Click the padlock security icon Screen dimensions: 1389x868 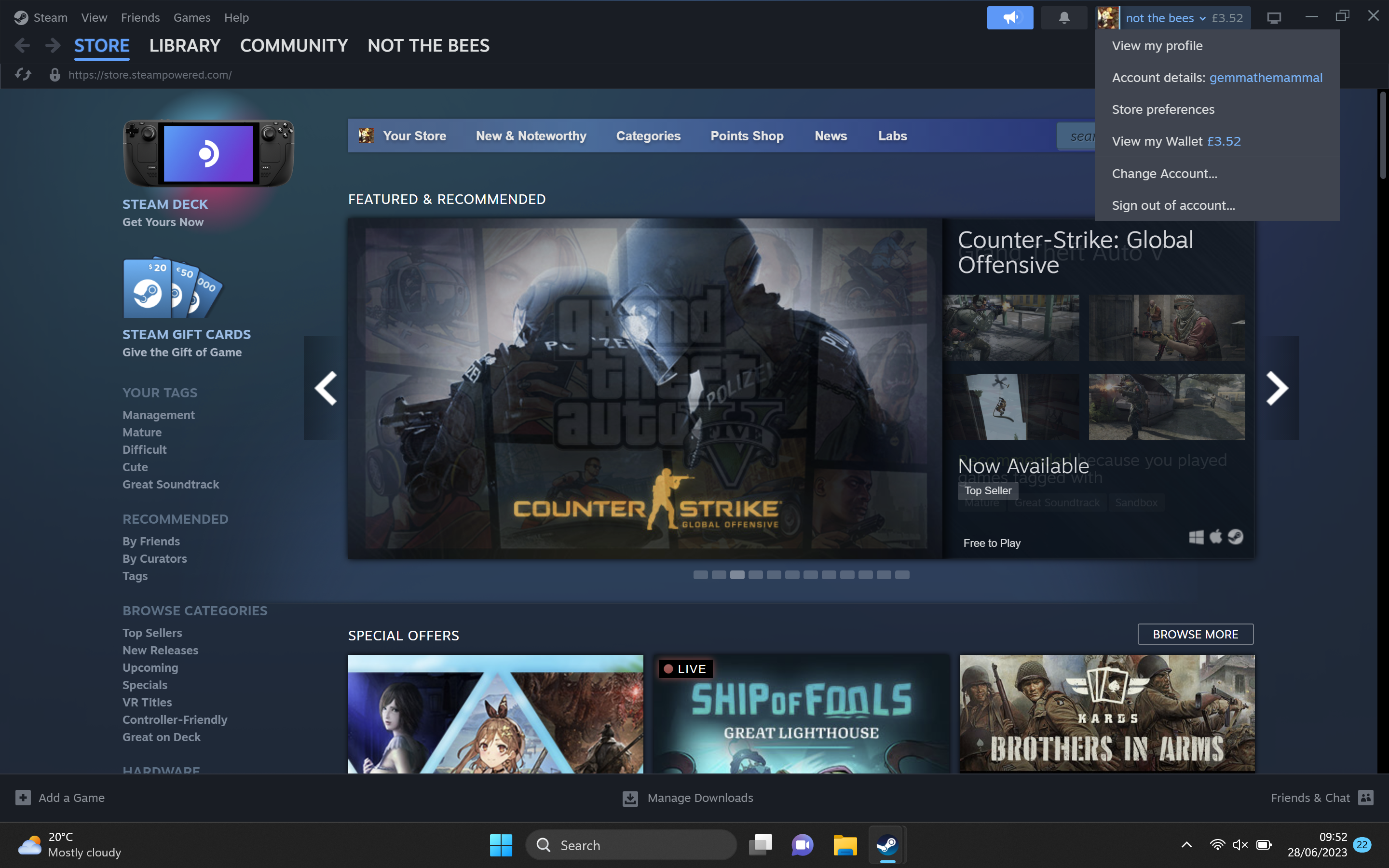[55, 75]
